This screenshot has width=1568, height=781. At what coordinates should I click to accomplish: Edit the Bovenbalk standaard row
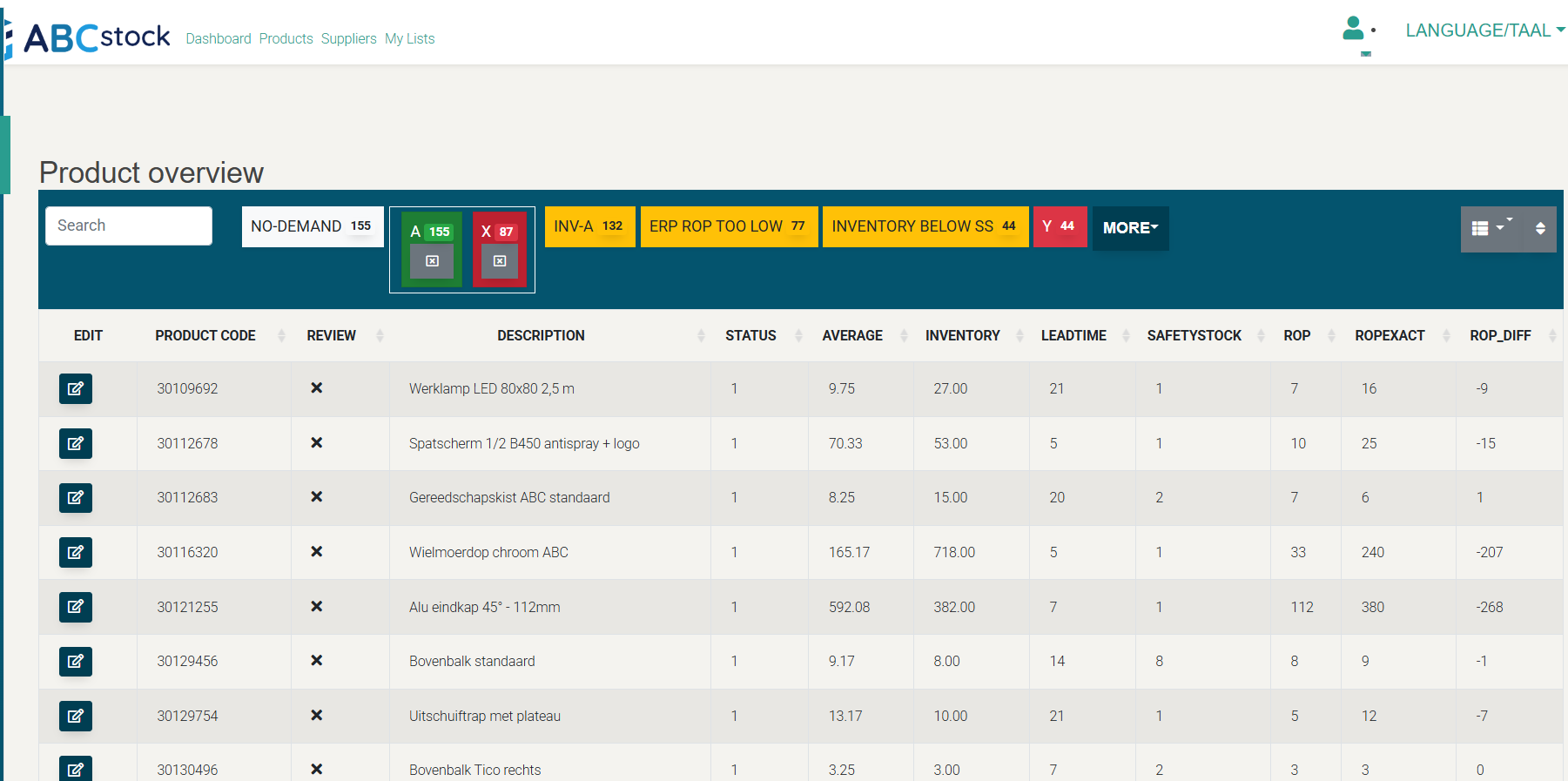(x=76, y=661)
